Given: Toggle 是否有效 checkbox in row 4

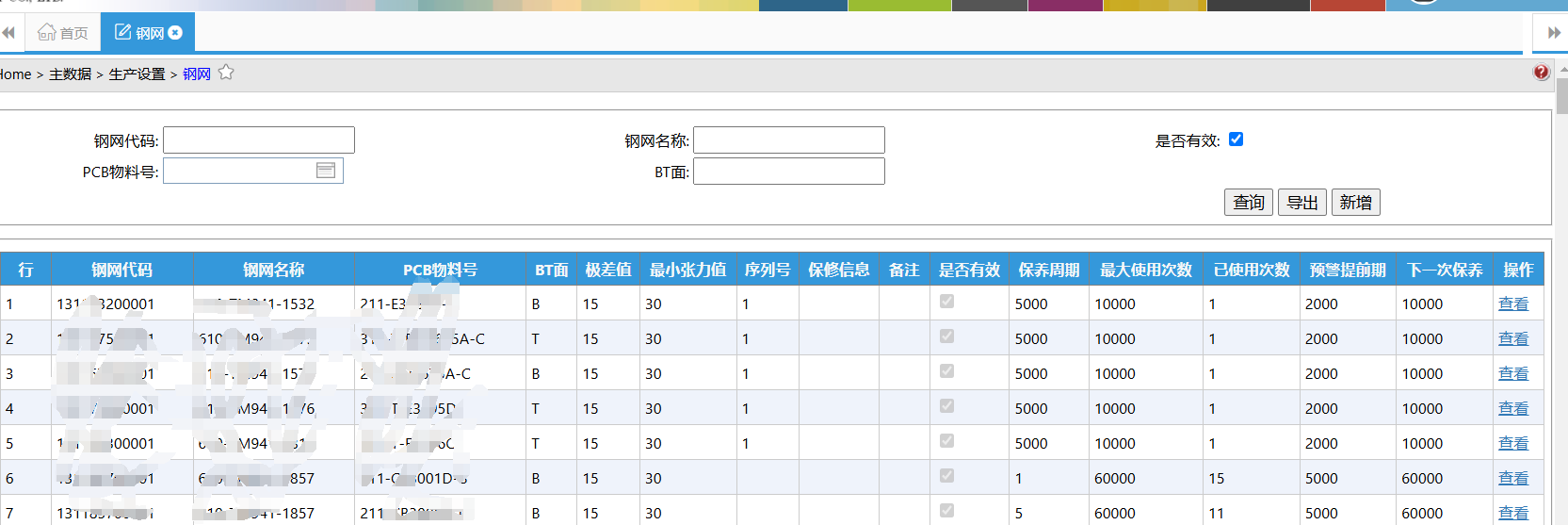Looking at the screenshot, I should [x=947, y=406].
